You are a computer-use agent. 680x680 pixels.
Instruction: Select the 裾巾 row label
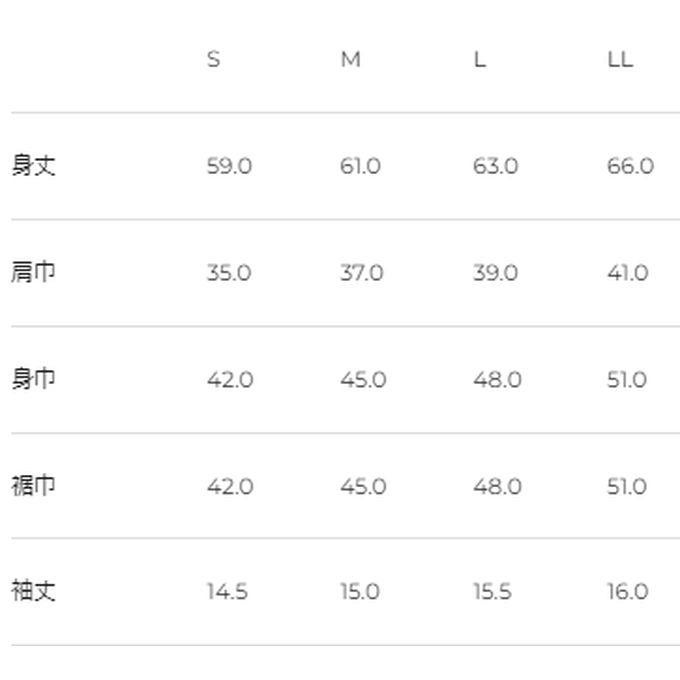pos(33,486)
